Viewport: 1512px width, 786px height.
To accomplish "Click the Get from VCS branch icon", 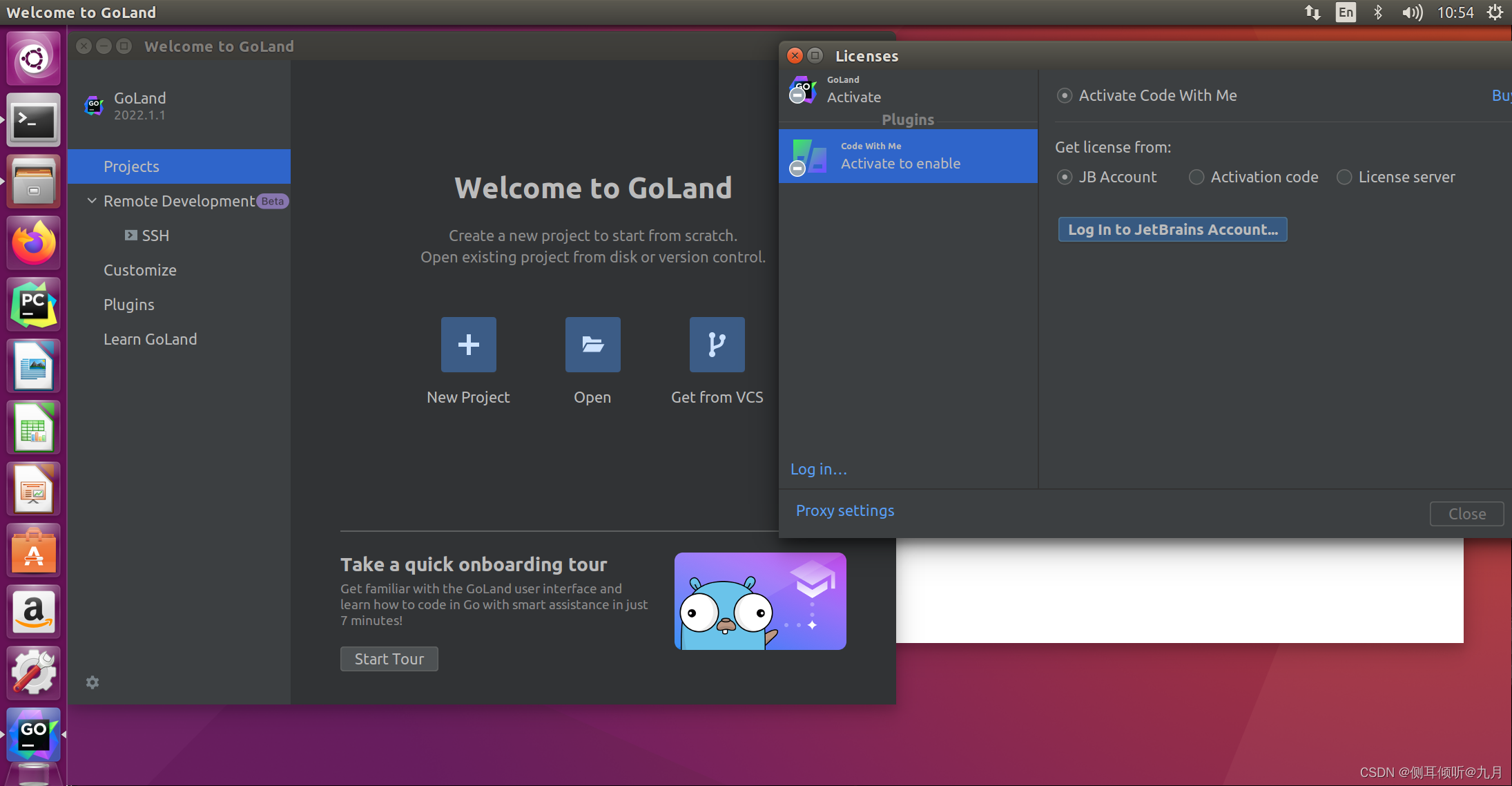I will [x=717, y=344].
